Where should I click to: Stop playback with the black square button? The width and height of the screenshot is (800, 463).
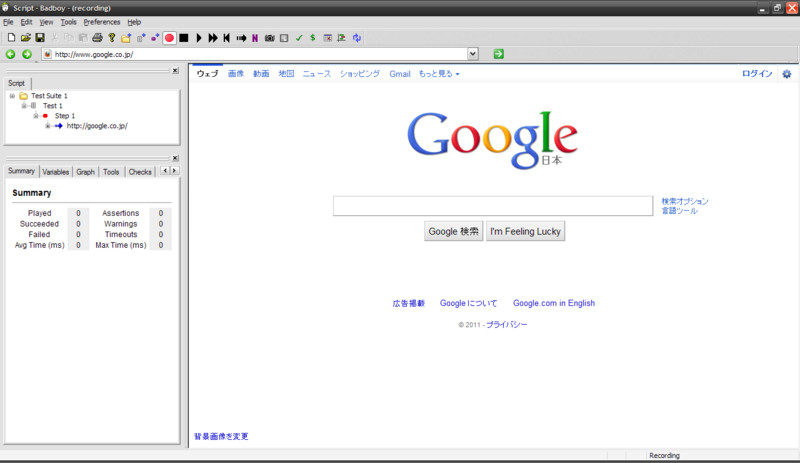point(184,38)
